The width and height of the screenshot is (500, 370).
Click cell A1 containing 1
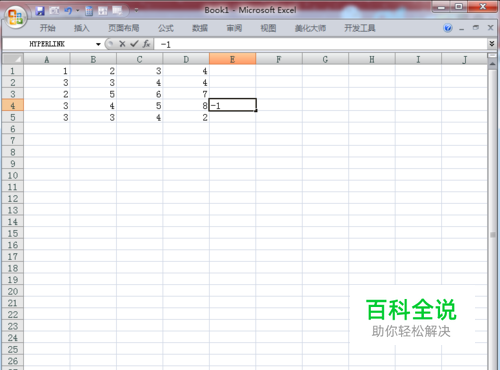pos(47,71)
